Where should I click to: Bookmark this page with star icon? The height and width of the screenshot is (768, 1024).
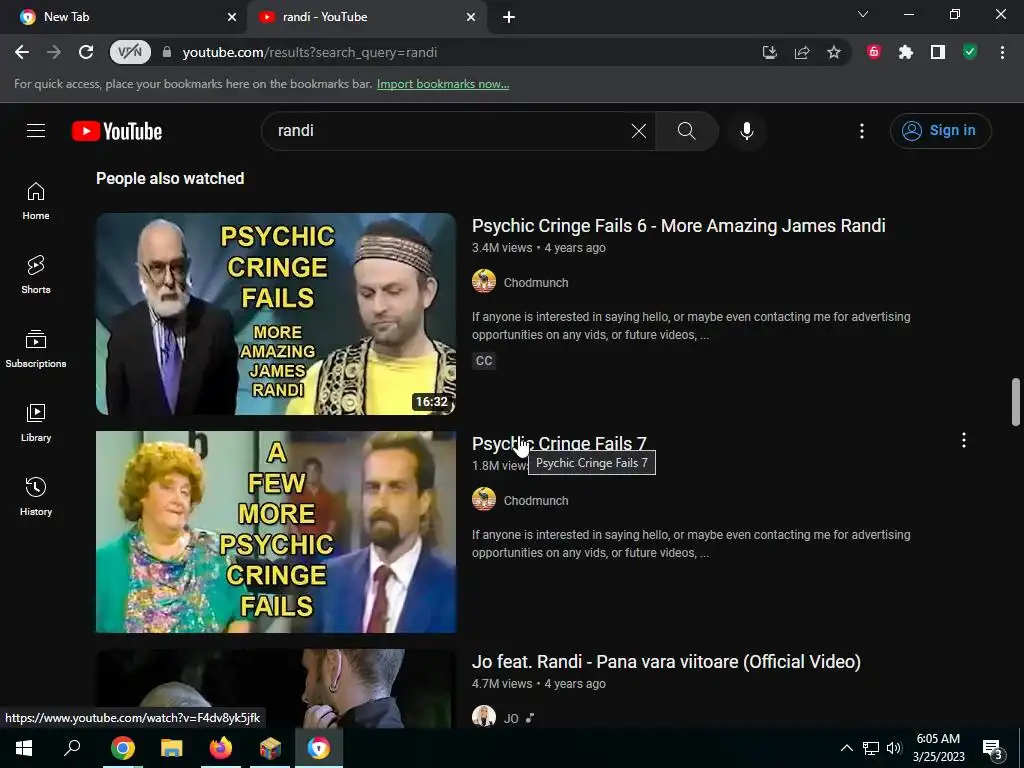click(x=834, y=52)
